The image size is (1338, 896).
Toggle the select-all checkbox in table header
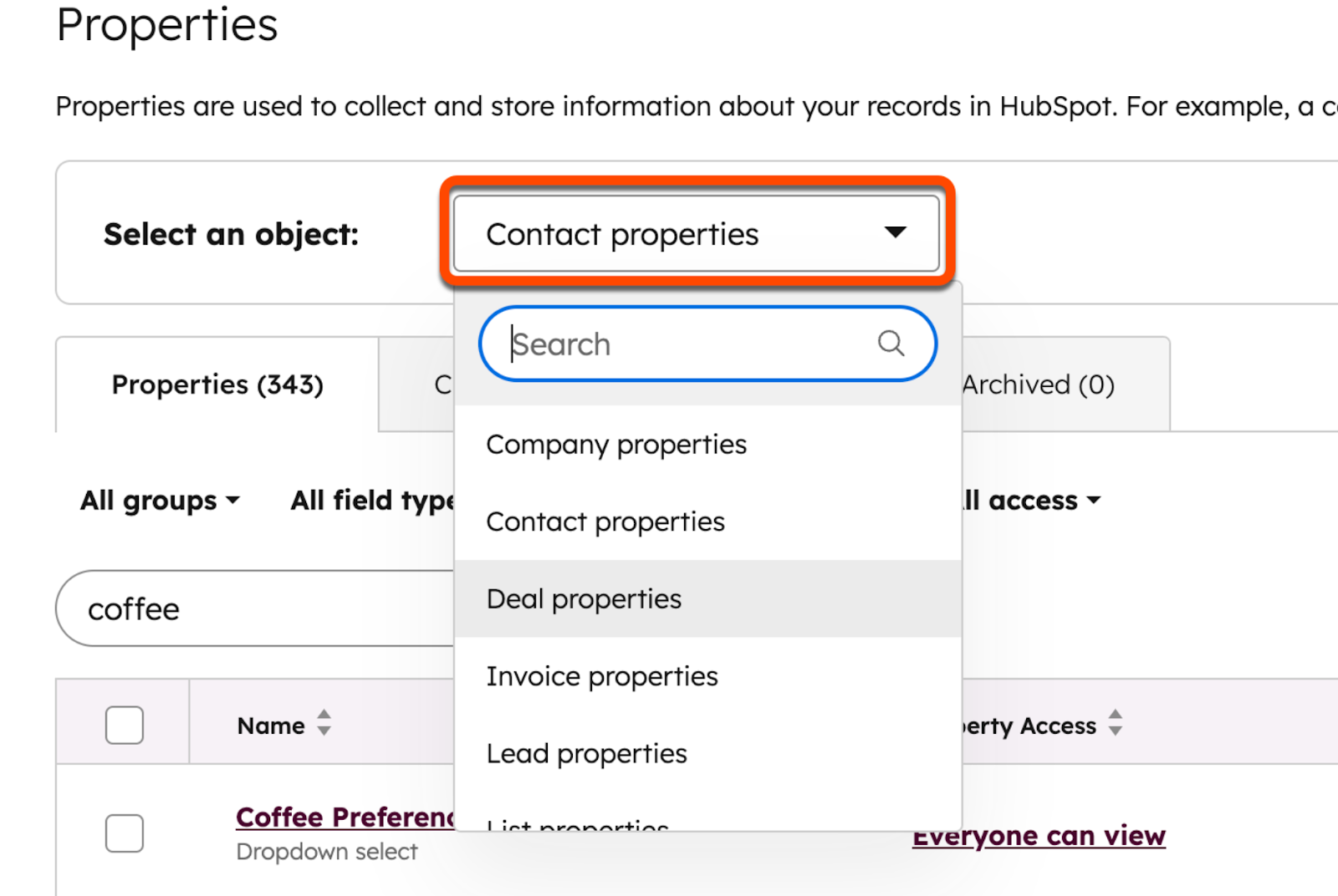[124, 725]
